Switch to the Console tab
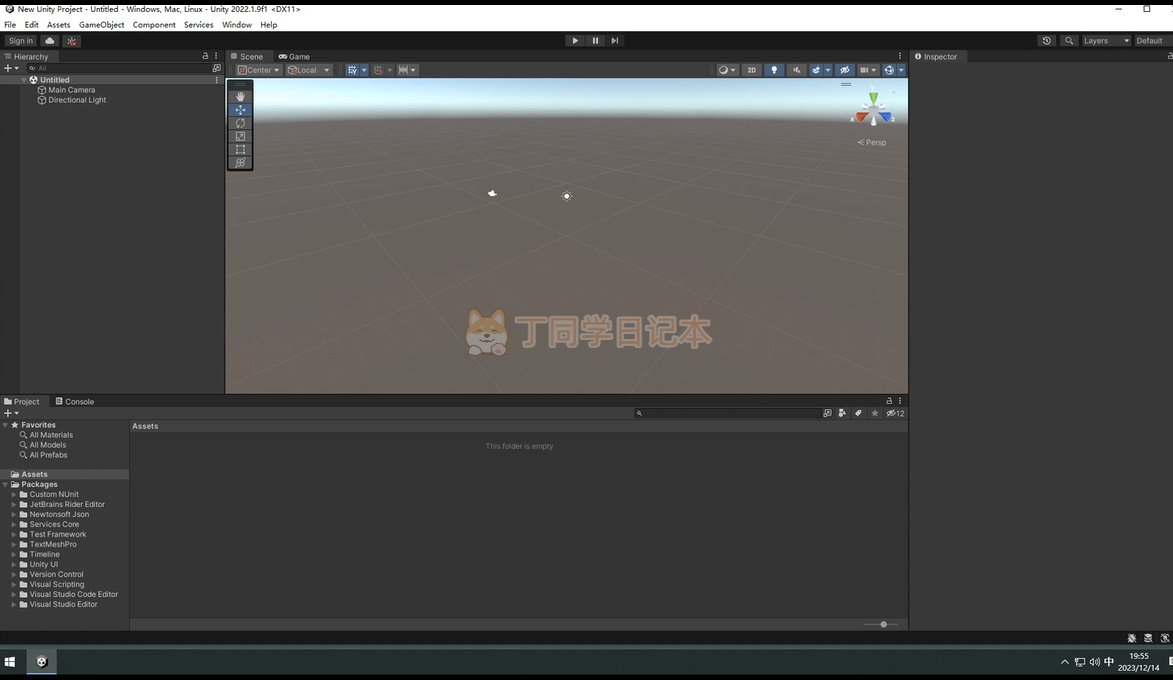Image resolution: width=1173 pixels, height=680 pixels. click(x=75, y=402)
